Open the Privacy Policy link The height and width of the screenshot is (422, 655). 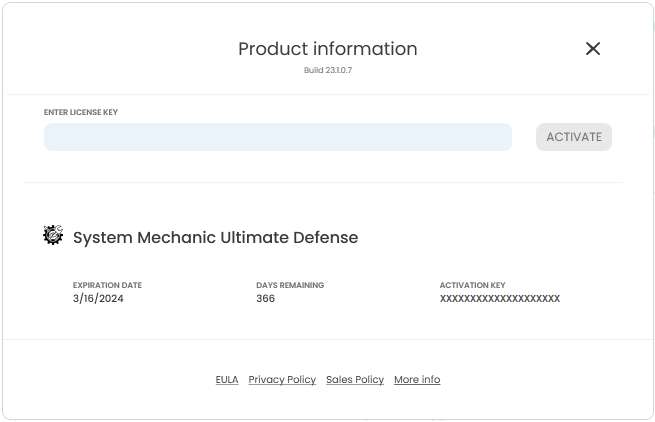282,379
